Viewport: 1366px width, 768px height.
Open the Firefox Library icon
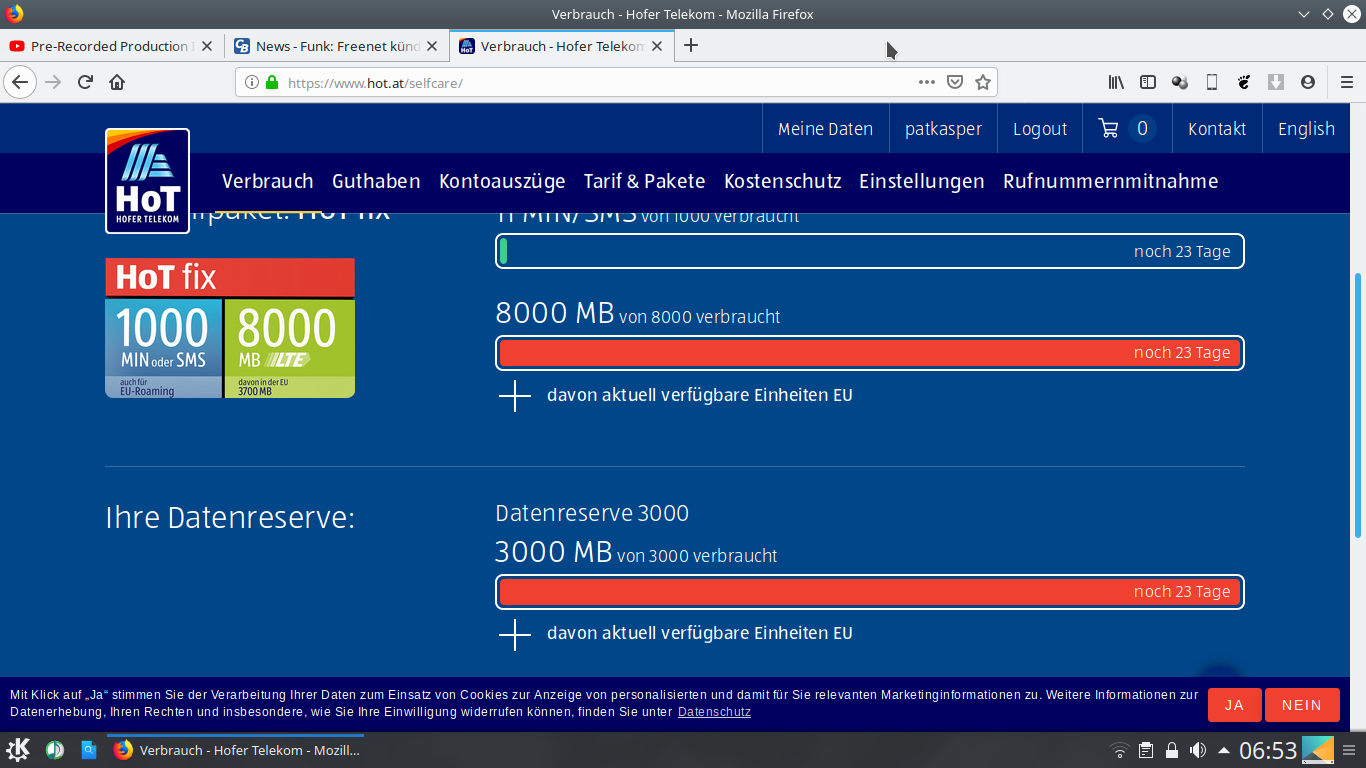(1116, 82)
